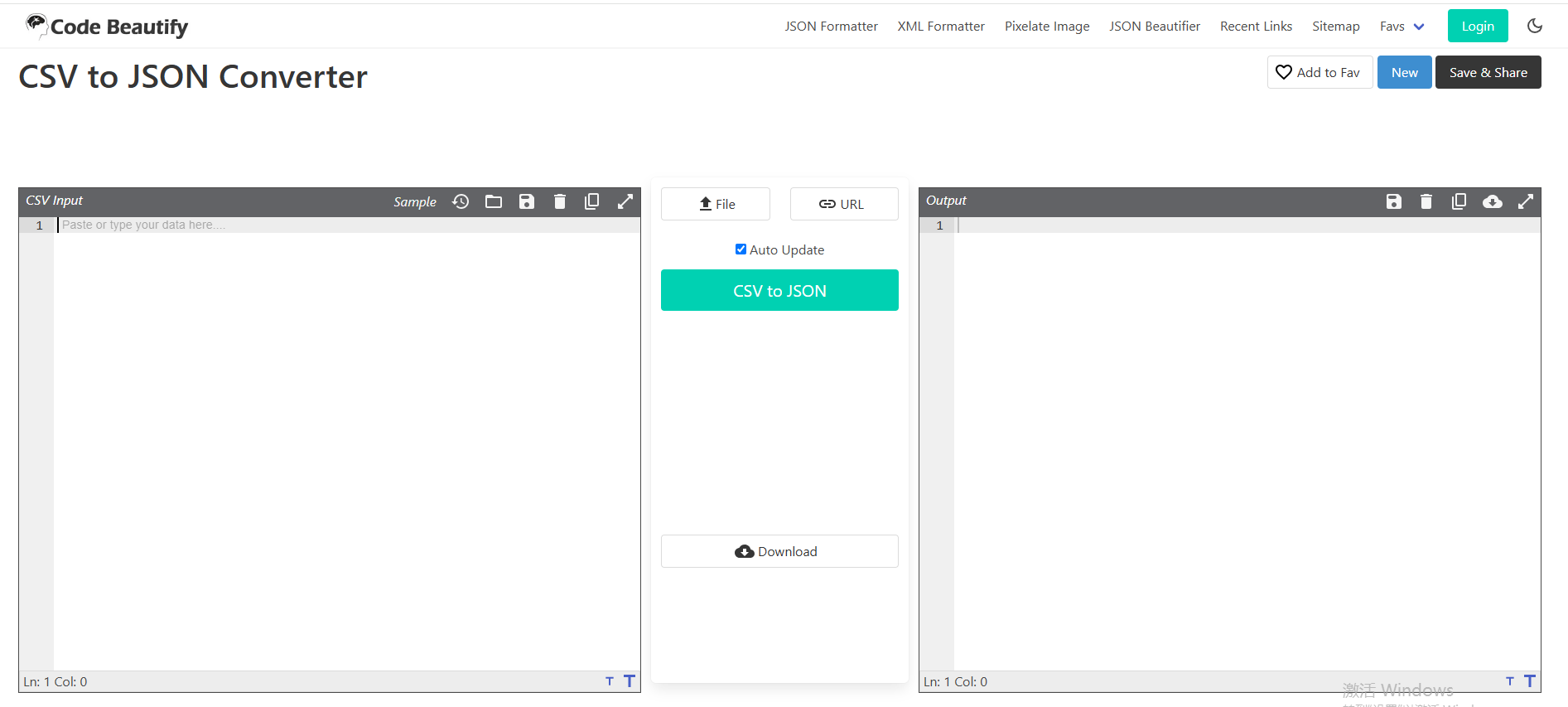Download Output via cloud icon
The image size is (1568, 707).
[x=1493, y=201]
